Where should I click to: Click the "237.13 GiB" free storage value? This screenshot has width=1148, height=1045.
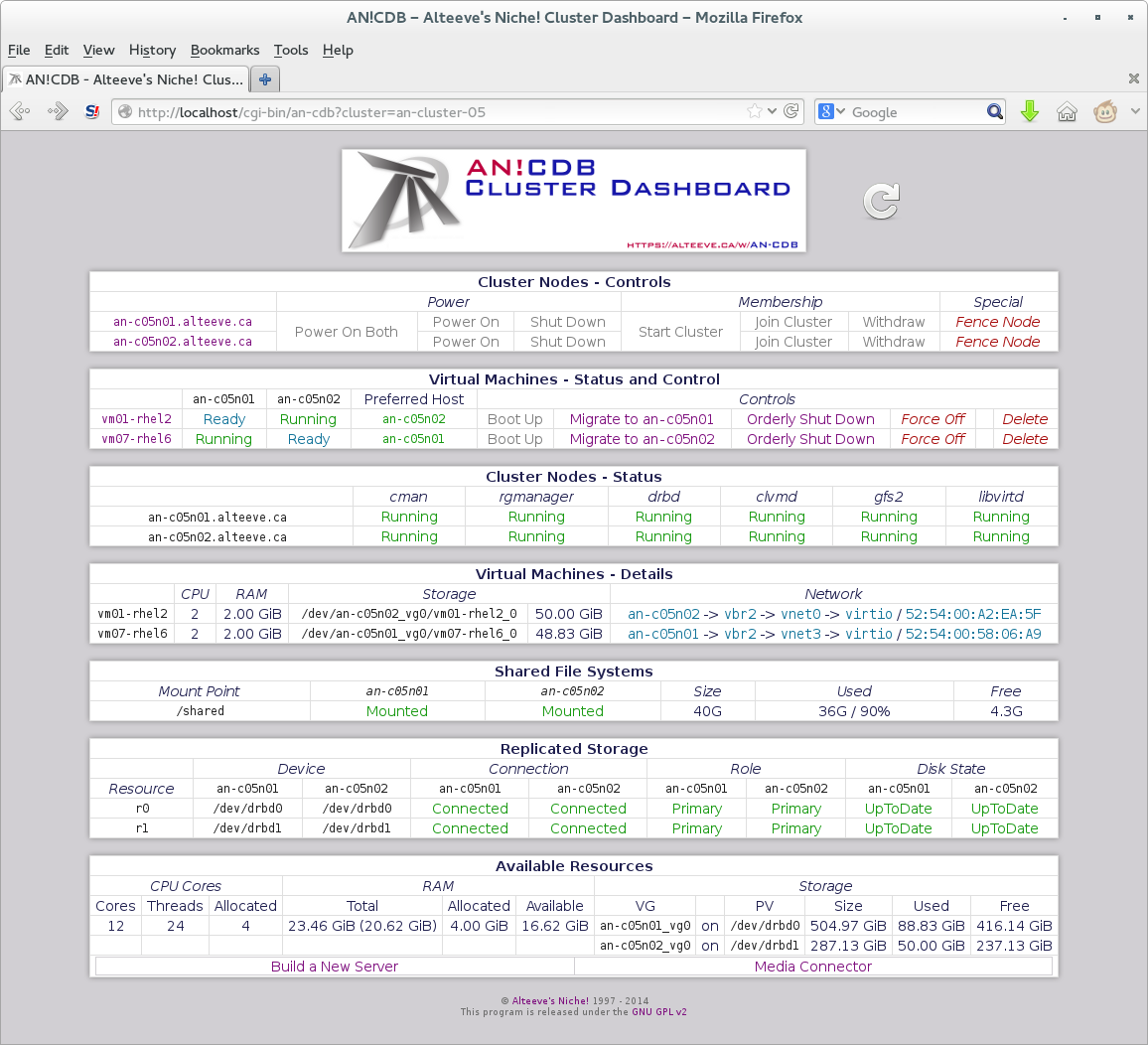(x=1014, y=946)
